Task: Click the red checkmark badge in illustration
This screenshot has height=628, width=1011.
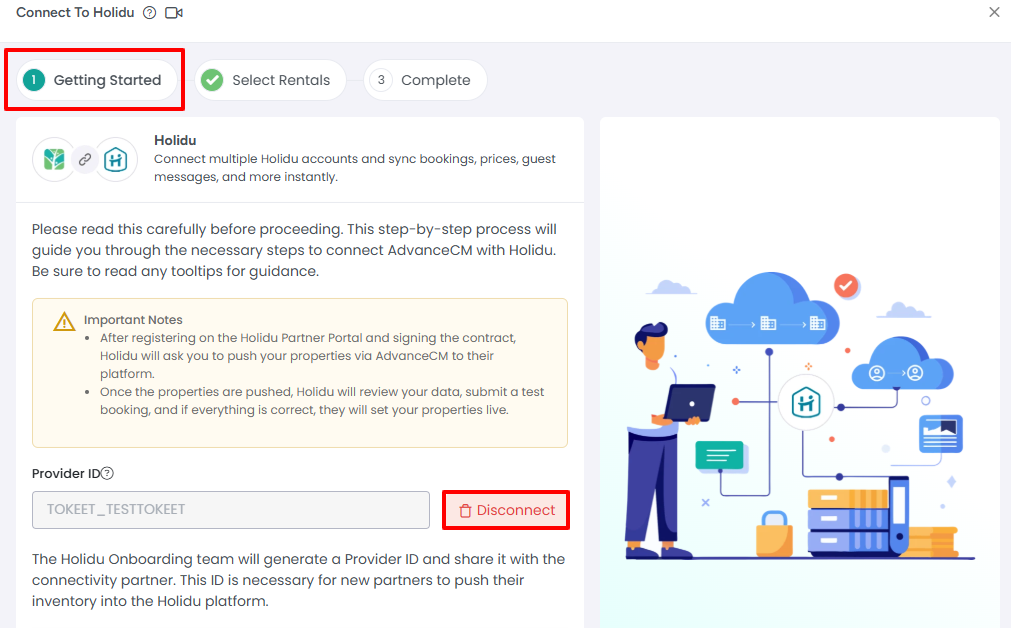Action: pos(846,285)
